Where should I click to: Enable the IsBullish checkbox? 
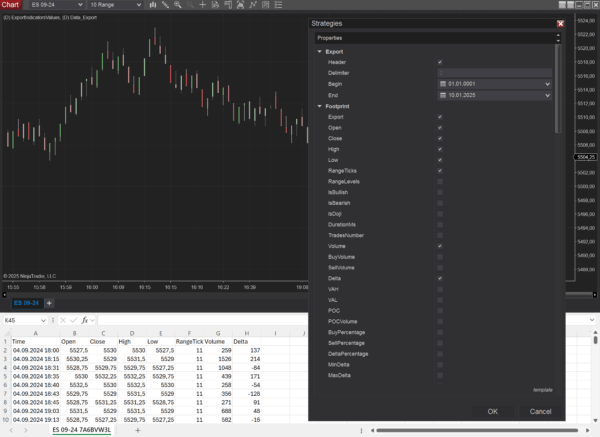click(440, 192)
